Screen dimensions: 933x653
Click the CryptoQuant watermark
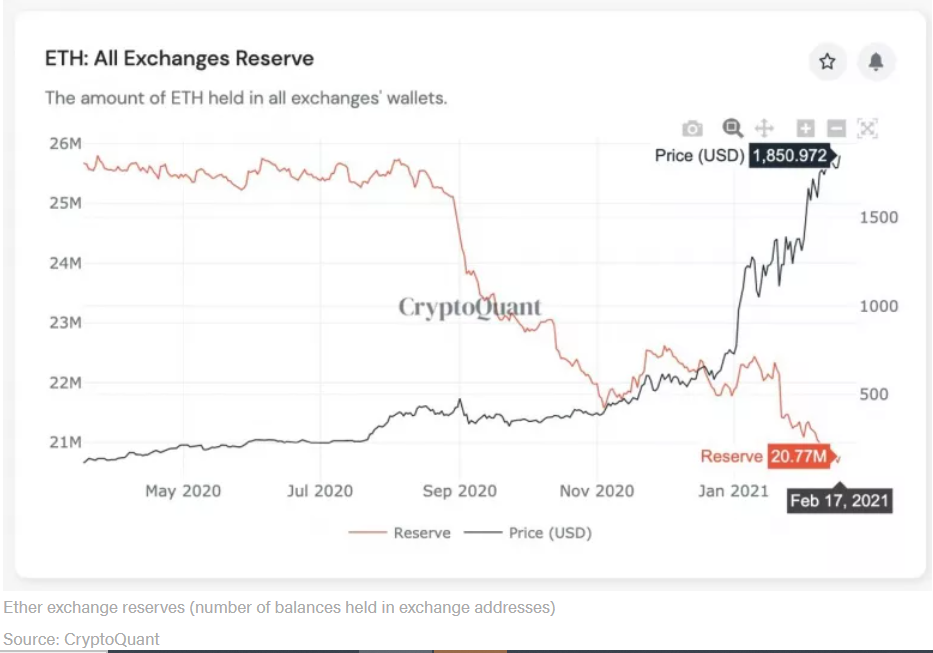[x=469, y=308]
